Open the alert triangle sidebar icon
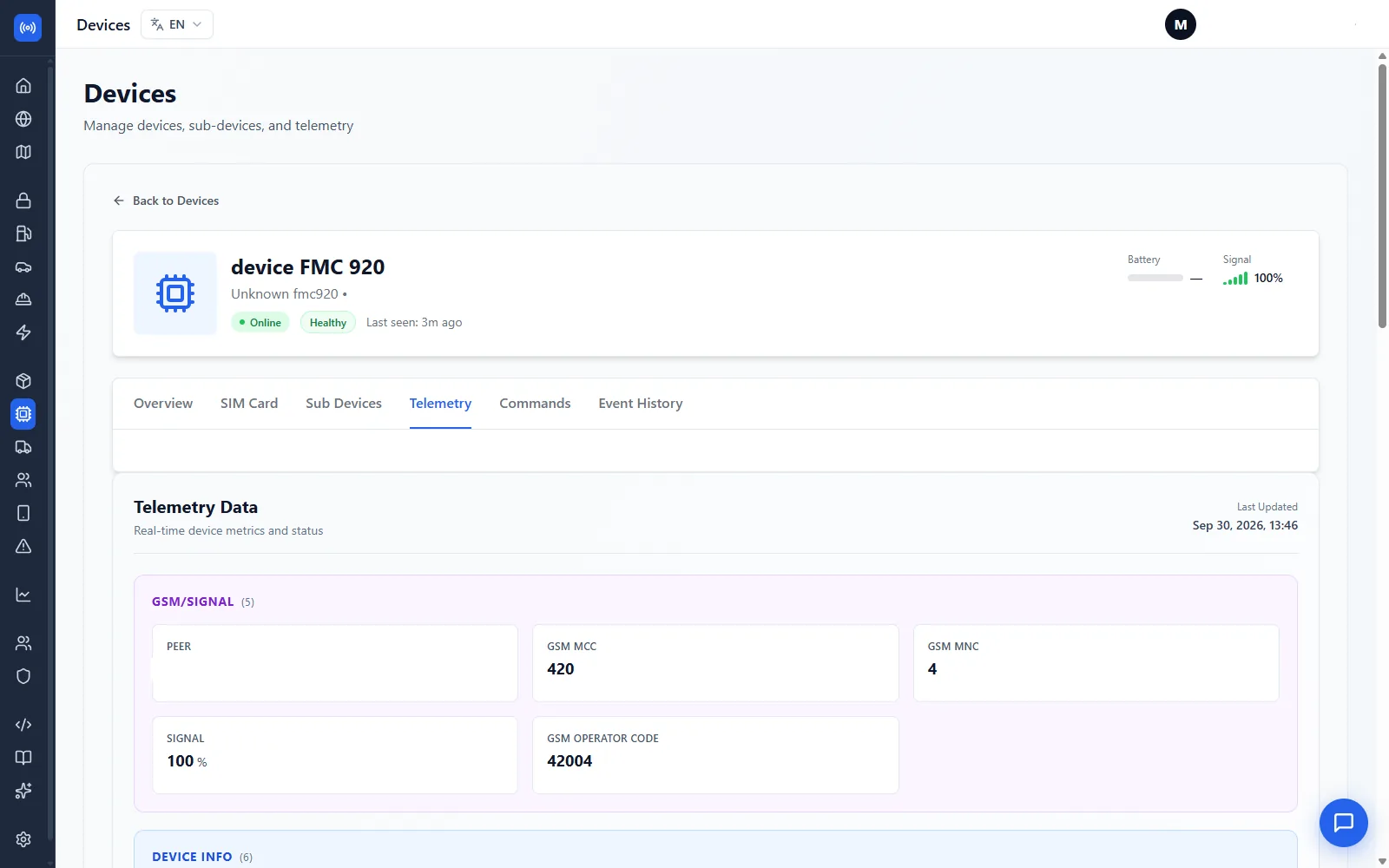Viewport: 1389px width, 868px height. coord(23,546)
